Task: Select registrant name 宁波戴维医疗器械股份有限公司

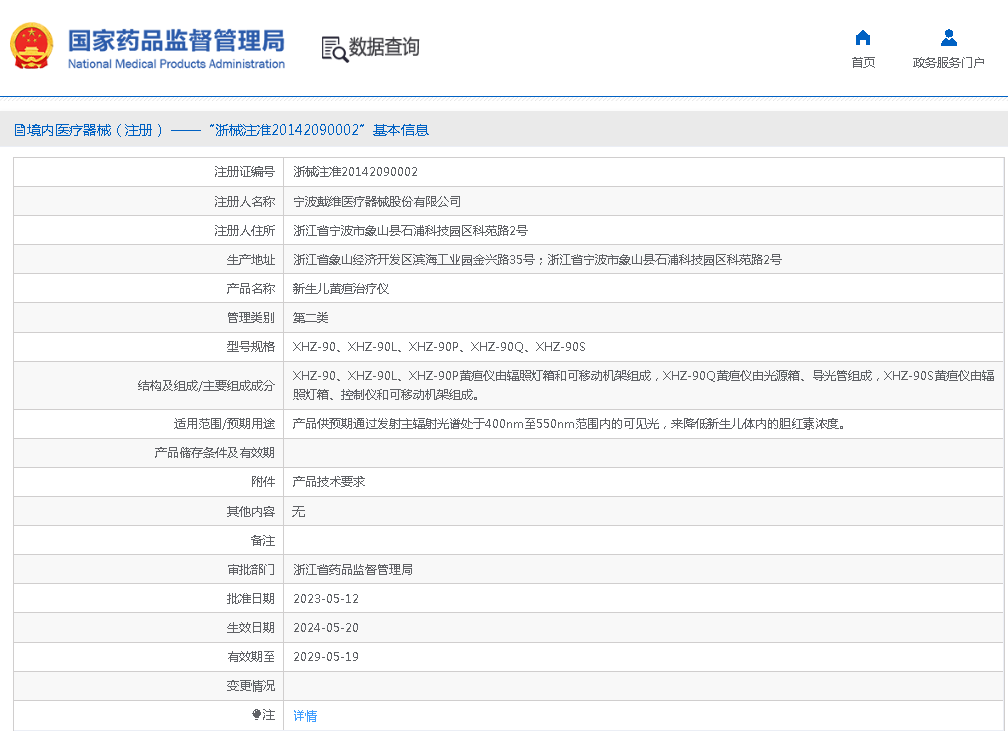Action: click(x=377, y=202)
